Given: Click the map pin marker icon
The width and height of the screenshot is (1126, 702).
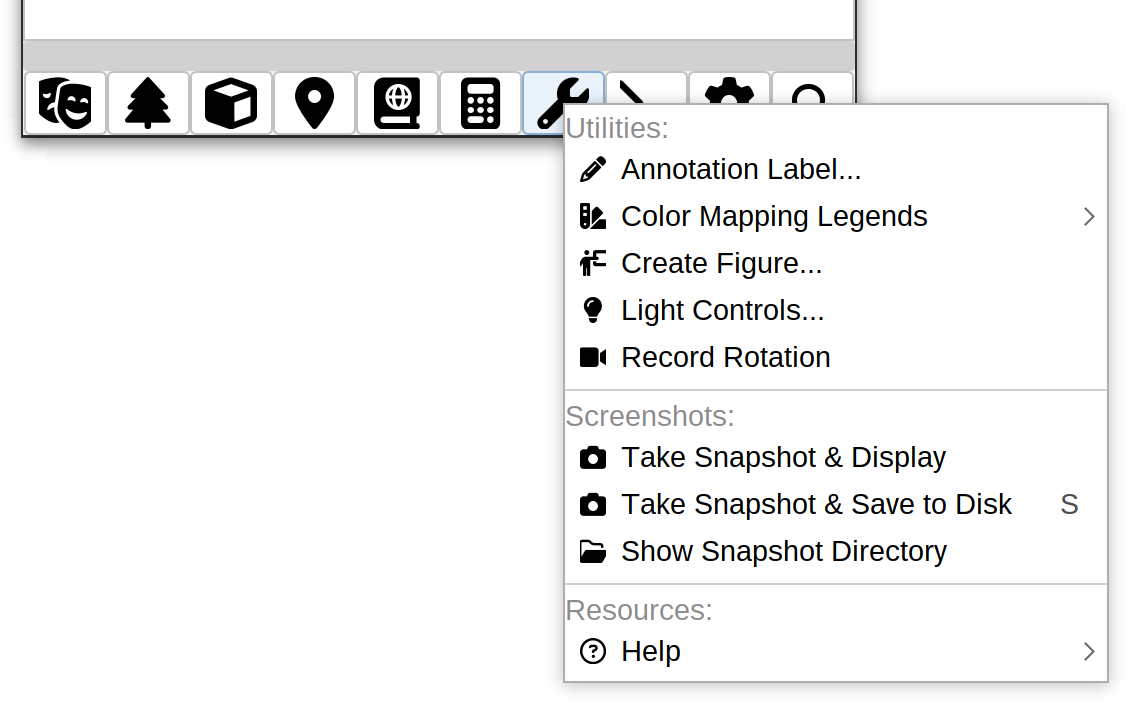Looking at the screenshot, I should (x=315, y=103).
